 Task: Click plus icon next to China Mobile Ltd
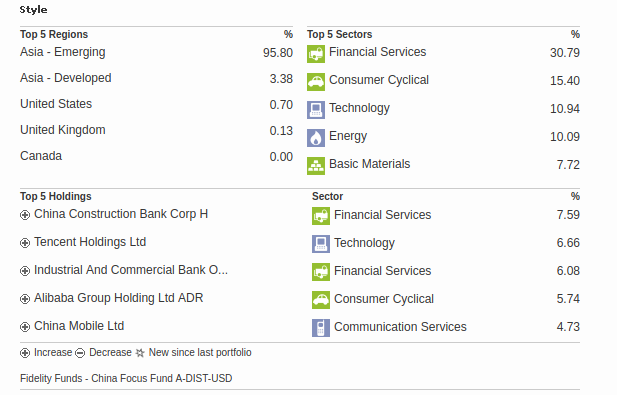click(25, 327)
